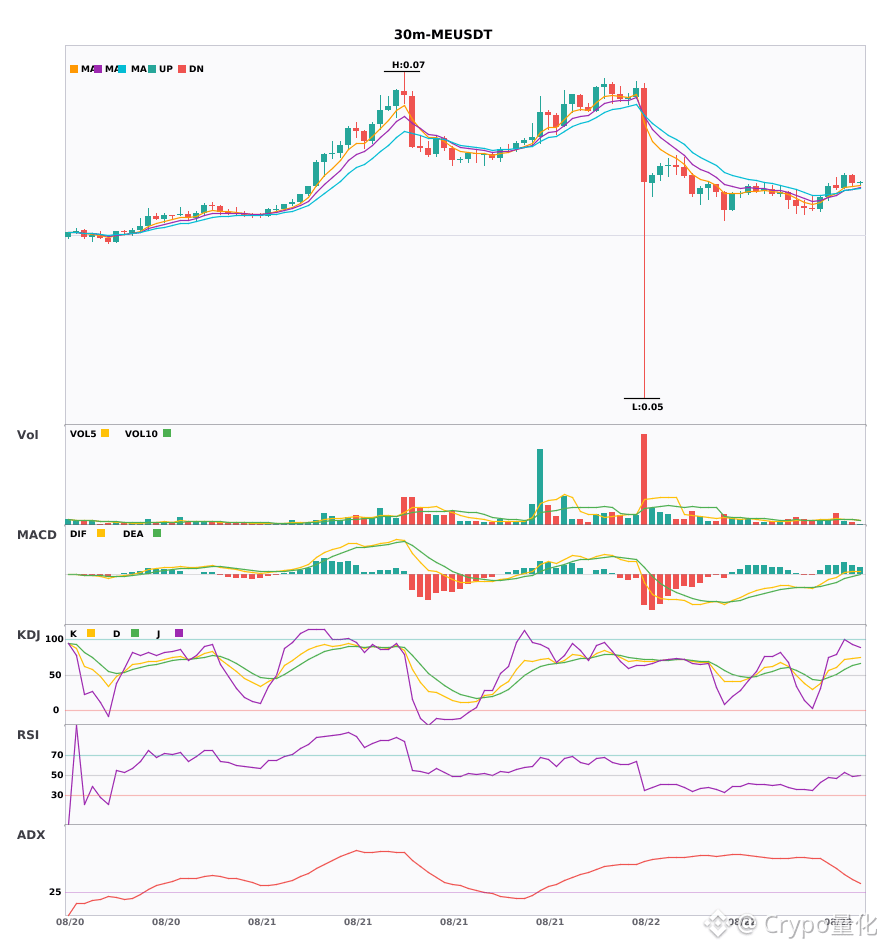885x950 pixels.
Task: Click the cyan MA legend swatch
Action: point(122,69)
